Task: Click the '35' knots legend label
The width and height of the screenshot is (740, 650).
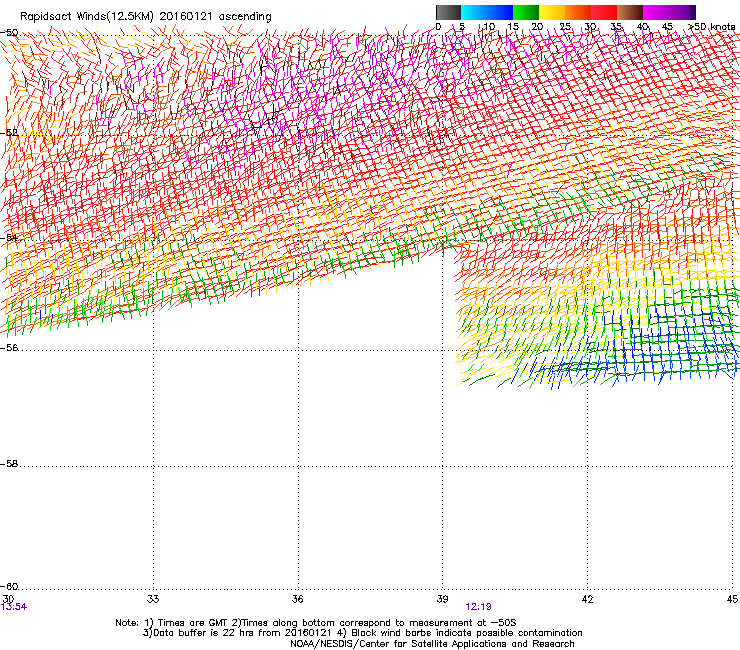Action: point(616,27)
